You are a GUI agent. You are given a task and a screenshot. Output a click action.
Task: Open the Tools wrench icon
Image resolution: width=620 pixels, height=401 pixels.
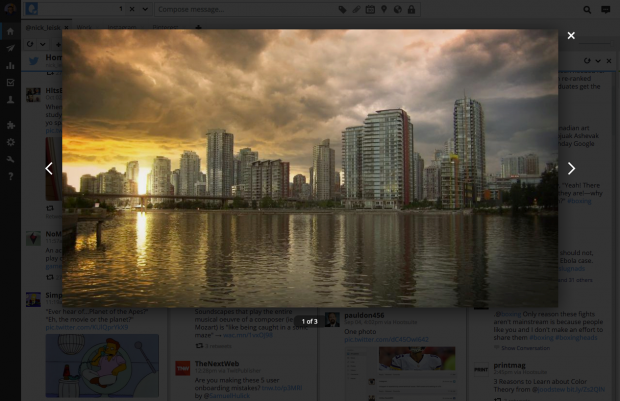pyautogui.click(x=10, y=159)
